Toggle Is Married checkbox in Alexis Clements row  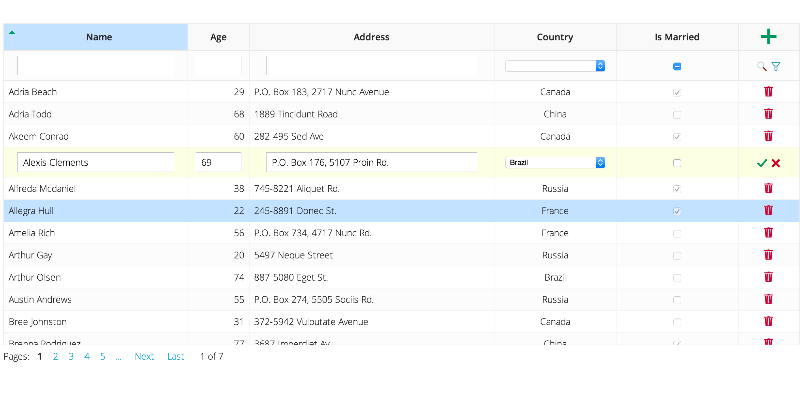[677, 162]
